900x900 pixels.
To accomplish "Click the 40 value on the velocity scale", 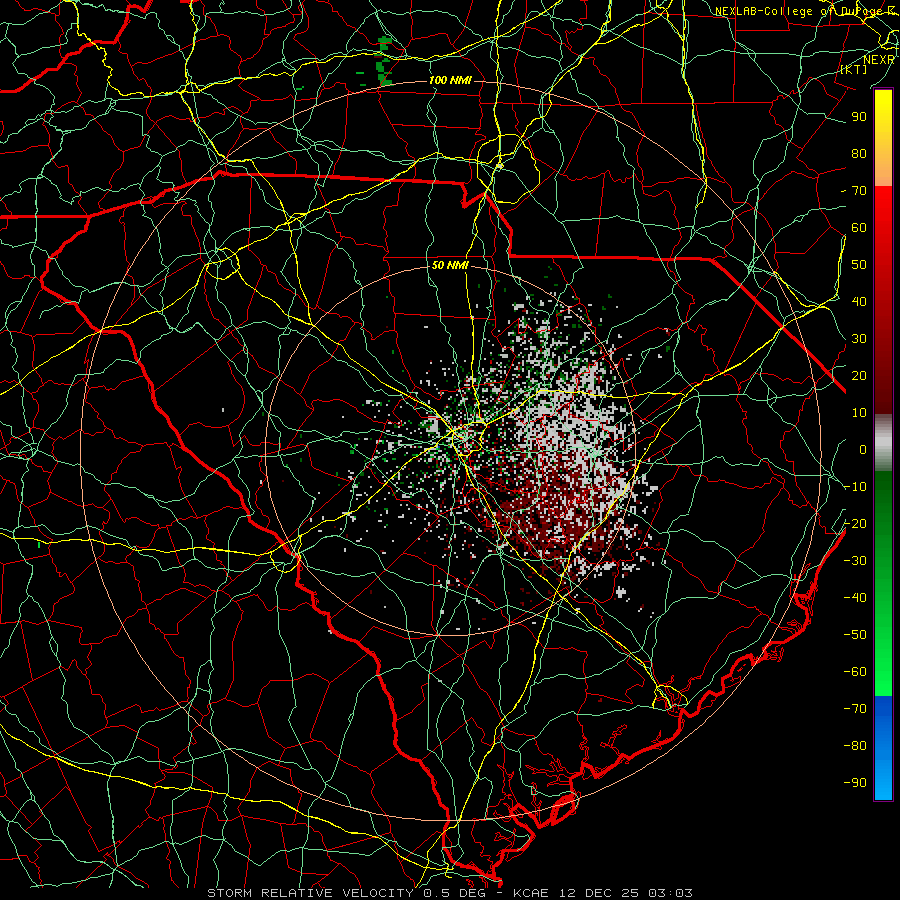I will [859, 301].
